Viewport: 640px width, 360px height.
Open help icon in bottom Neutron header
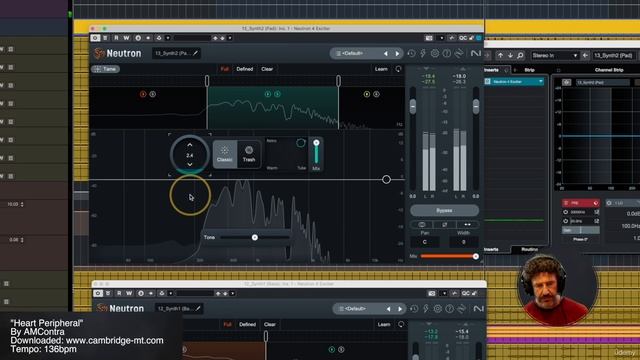(449, 309)
